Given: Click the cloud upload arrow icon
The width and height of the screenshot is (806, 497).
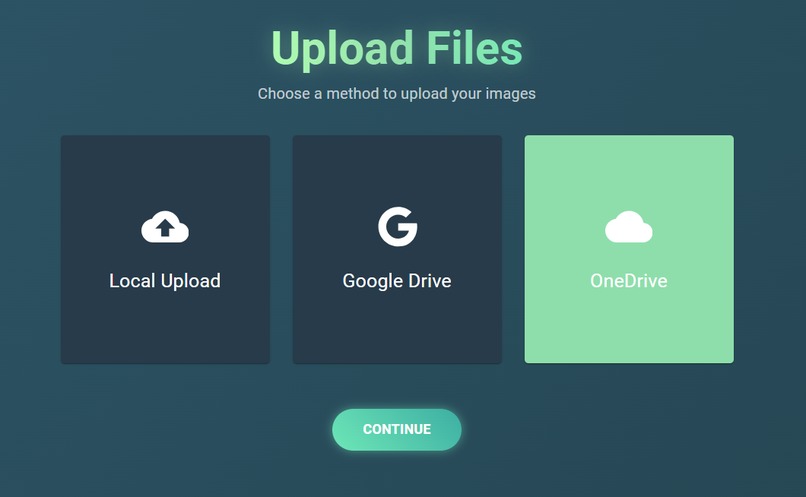Looking at the screenshot, I should click(x=165, y=227).
